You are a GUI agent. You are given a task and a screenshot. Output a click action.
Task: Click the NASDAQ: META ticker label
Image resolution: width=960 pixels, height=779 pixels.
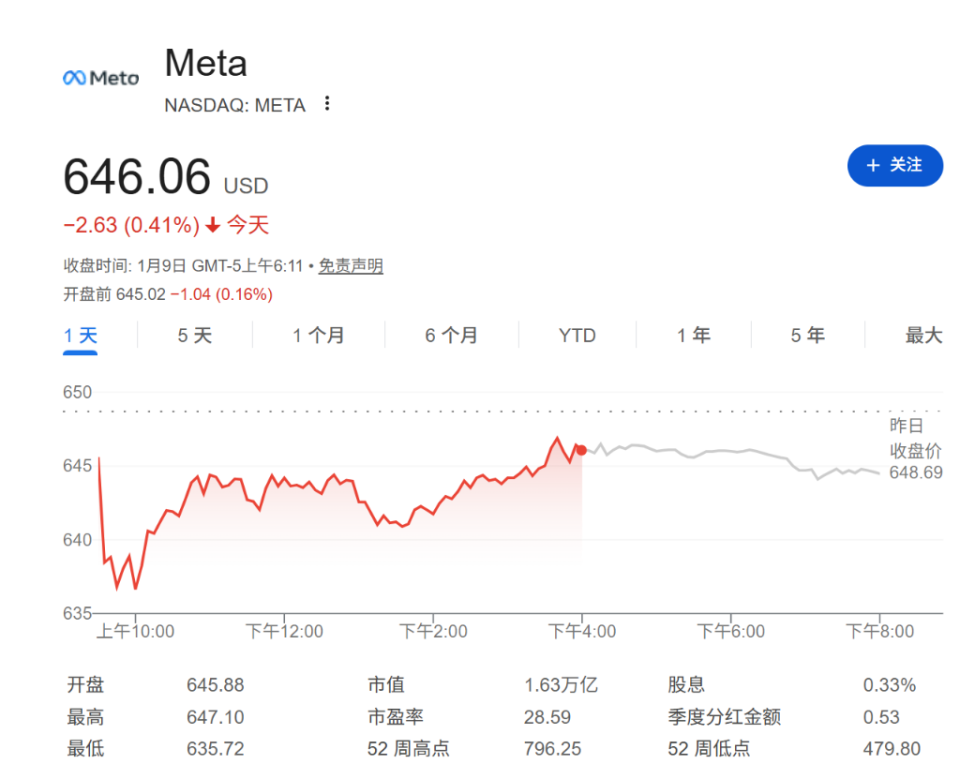point(235,105)
